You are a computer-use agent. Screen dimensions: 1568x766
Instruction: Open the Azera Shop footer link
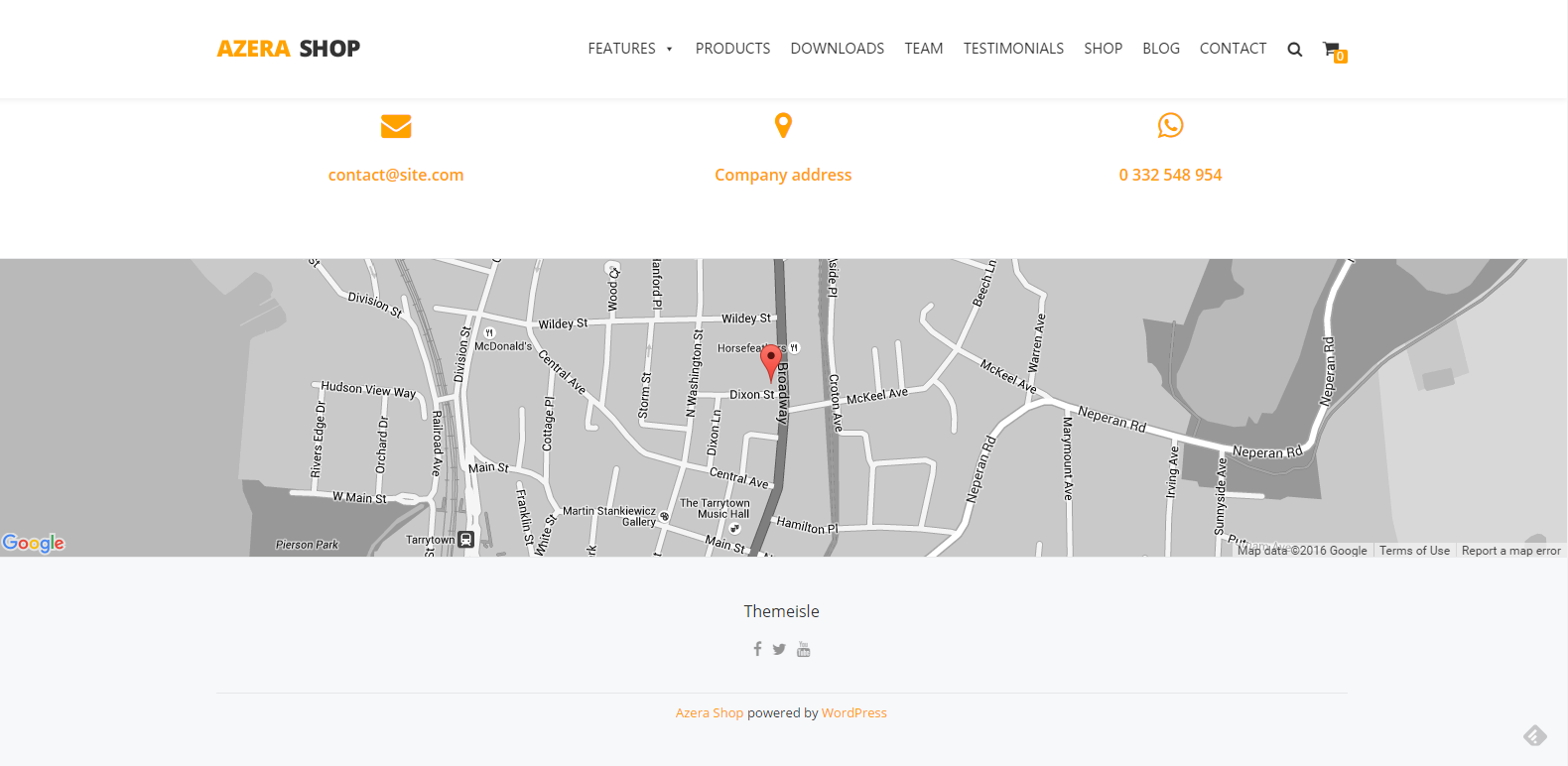coord(709,712)
